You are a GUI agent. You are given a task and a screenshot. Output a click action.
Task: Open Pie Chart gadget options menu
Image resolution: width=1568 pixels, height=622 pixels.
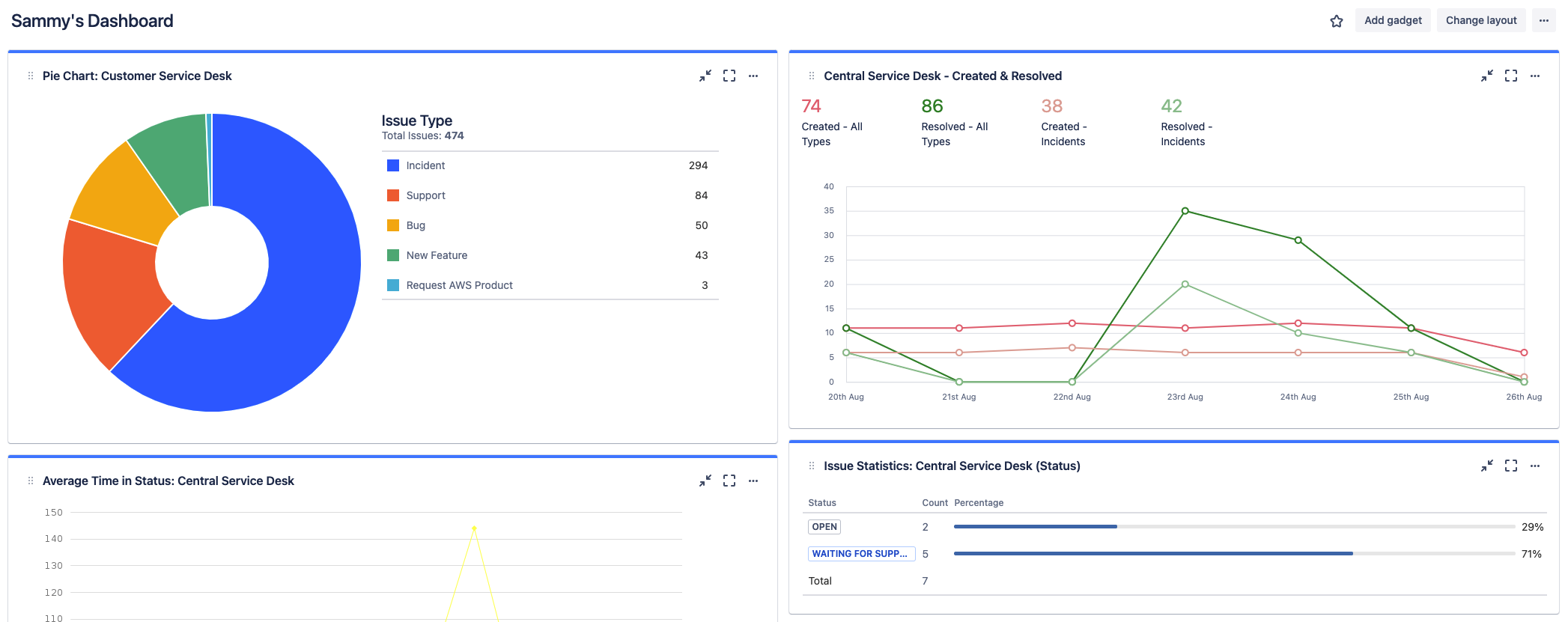click(x=753, y=76)
